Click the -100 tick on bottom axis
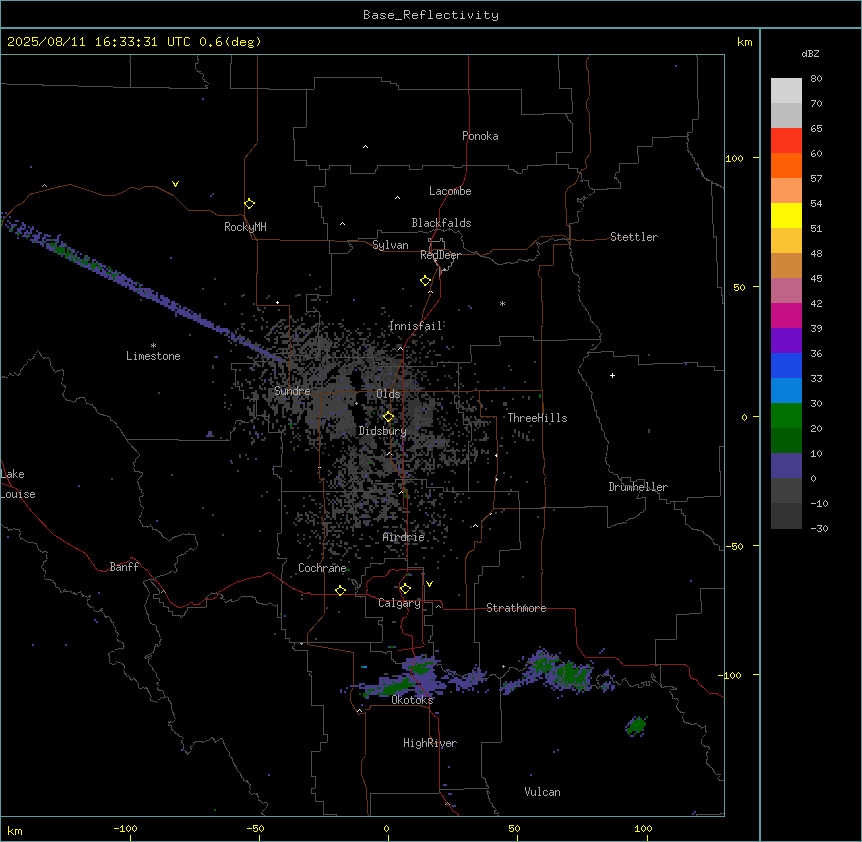The image size is (862, 842). pos(125,828)
